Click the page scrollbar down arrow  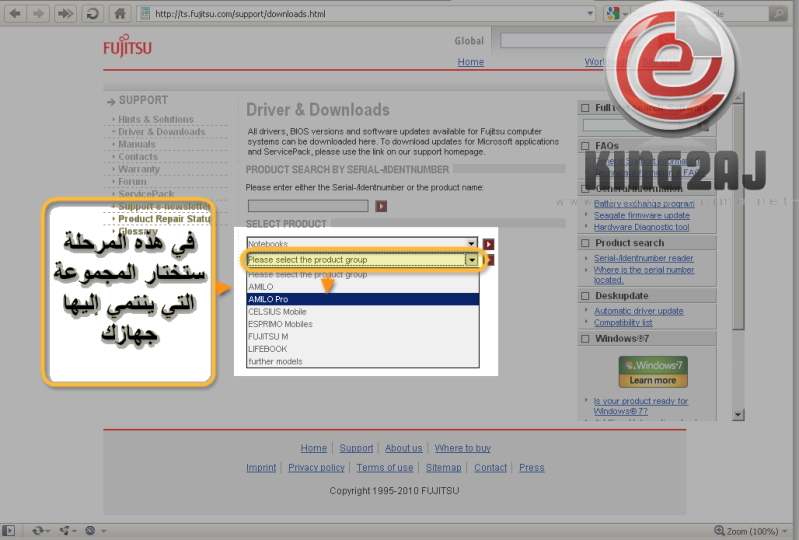(x=738, y=414)
